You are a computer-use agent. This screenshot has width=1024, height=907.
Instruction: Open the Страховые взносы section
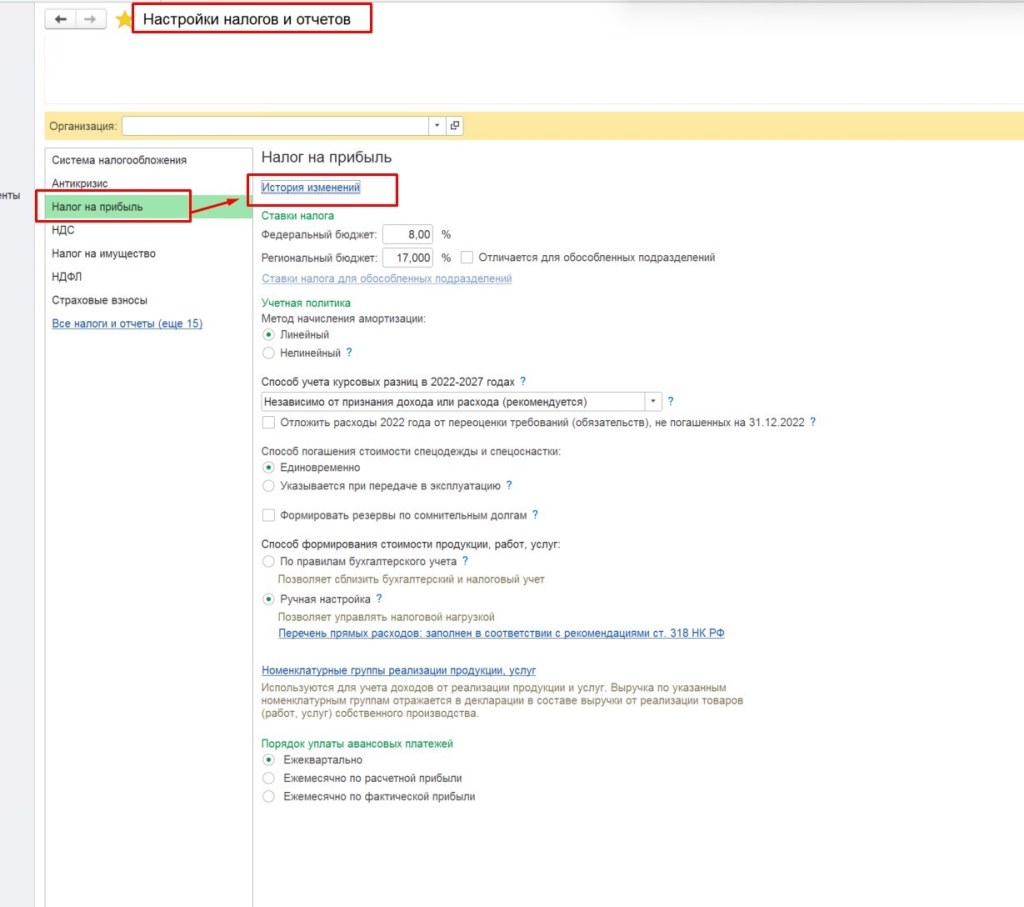100,300
